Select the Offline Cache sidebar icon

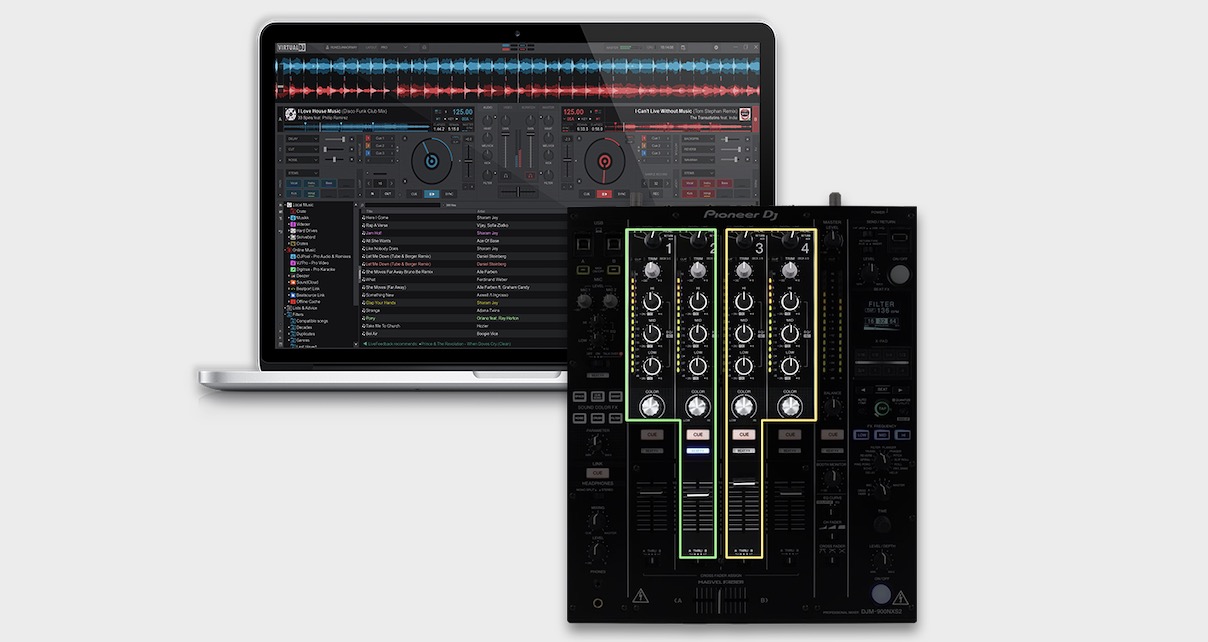tap(295, 302)
